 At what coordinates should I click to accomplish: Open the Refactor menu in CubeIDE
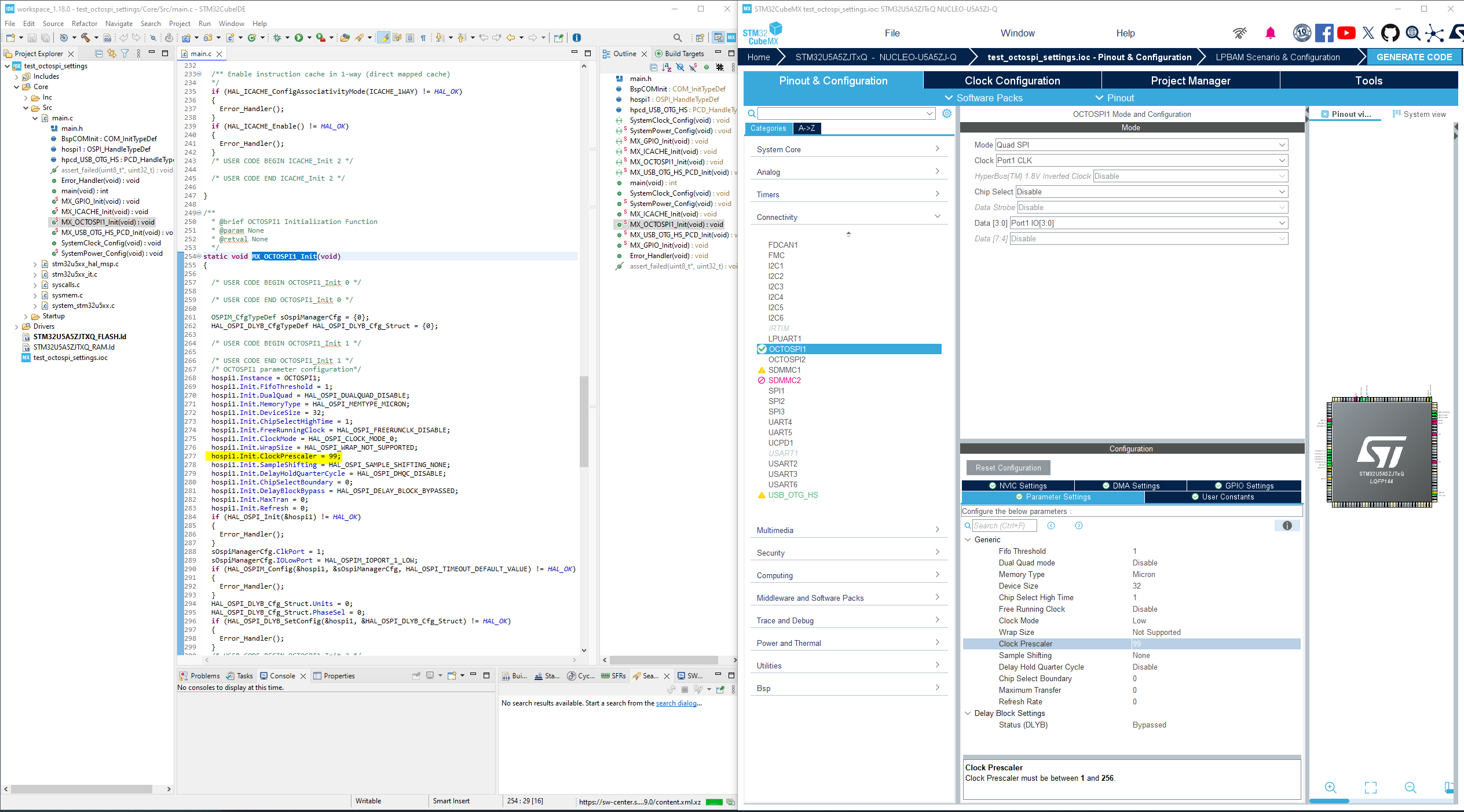85,23
